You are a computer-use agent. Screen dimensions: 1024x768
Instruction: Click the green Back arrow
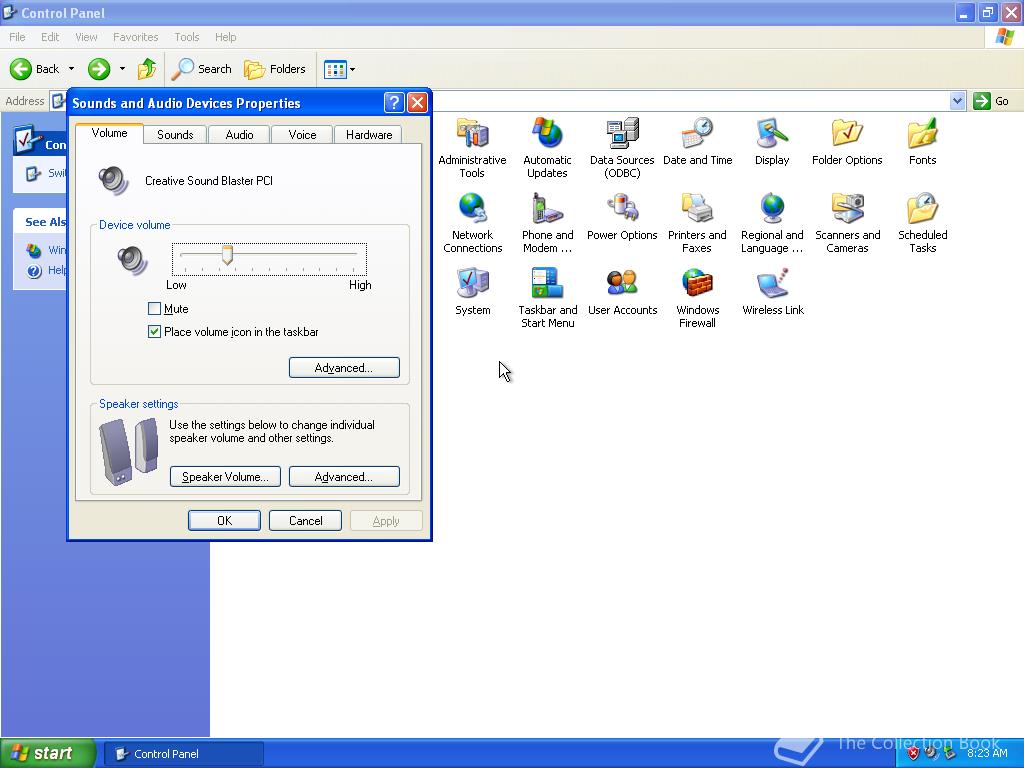click(21, 69)
